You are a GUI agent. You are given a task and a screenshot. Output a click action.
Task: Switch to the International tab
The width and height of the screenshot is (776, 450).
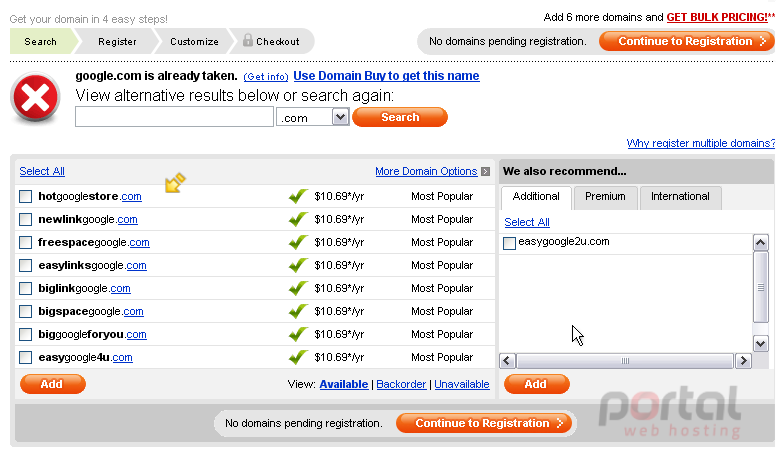coord(680,197)
